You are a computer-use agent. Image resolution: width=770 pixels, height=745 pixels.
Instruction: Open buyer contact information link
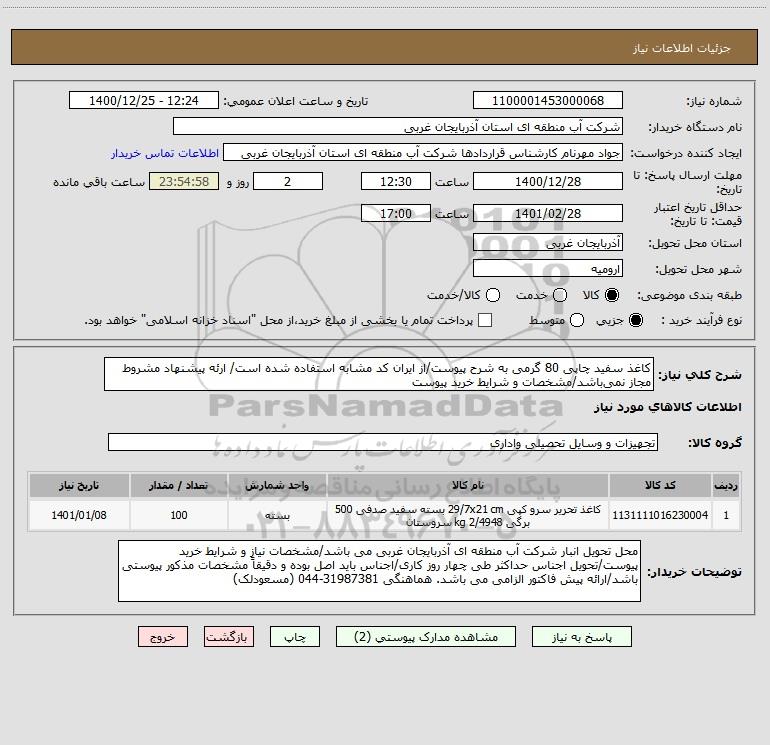(x=165, y=153)
